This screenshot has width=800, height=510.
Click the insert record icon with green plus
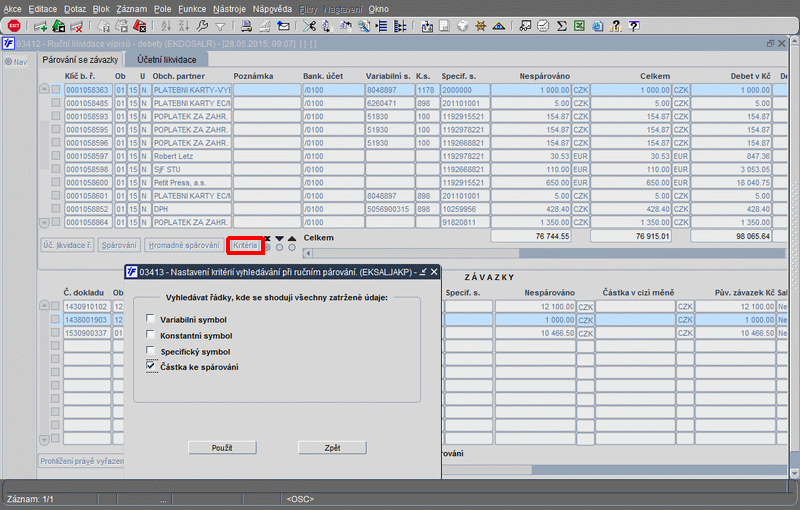40,26
